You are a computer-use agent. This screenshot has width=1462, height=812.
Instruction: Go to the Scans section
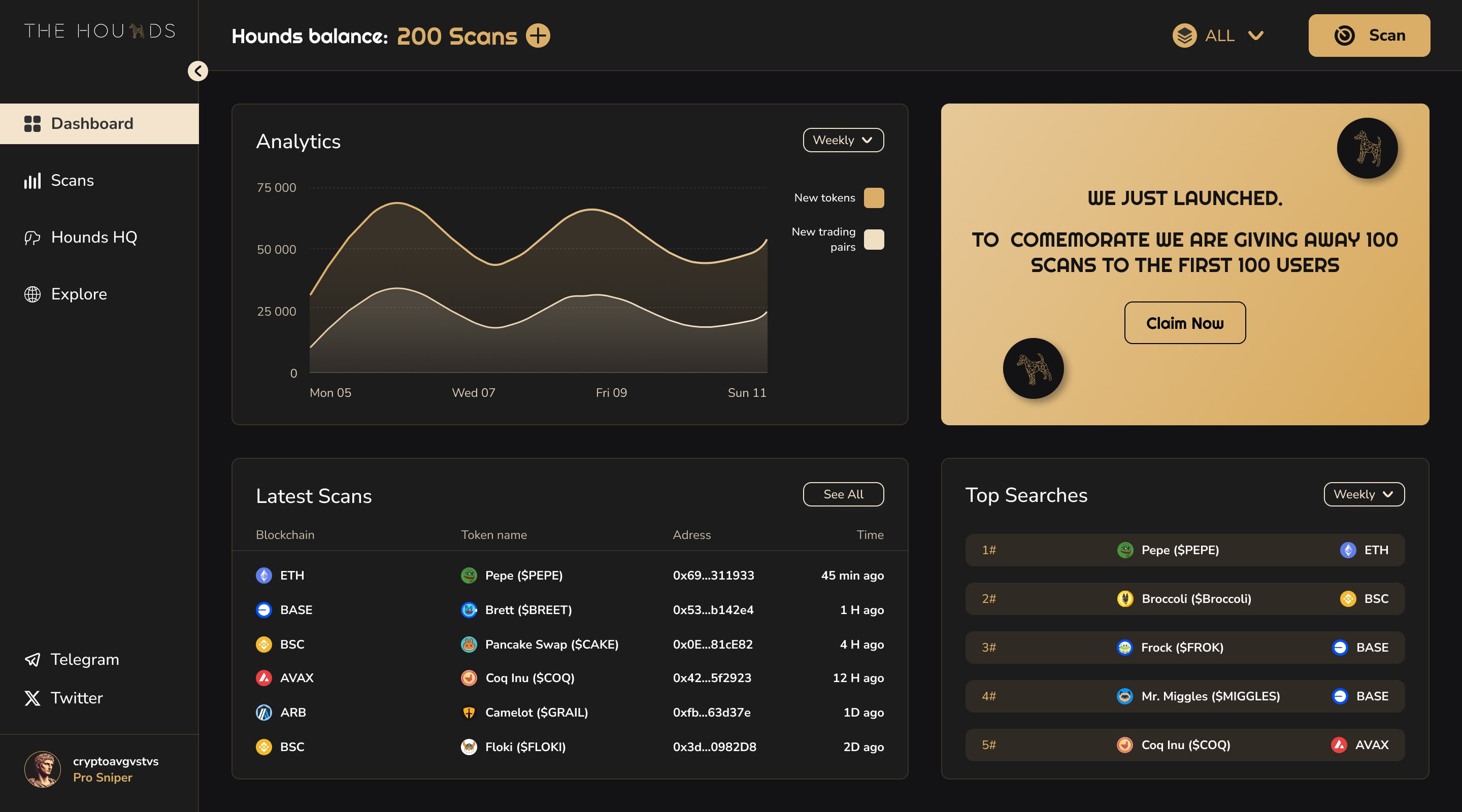click(x=59, y=181)
